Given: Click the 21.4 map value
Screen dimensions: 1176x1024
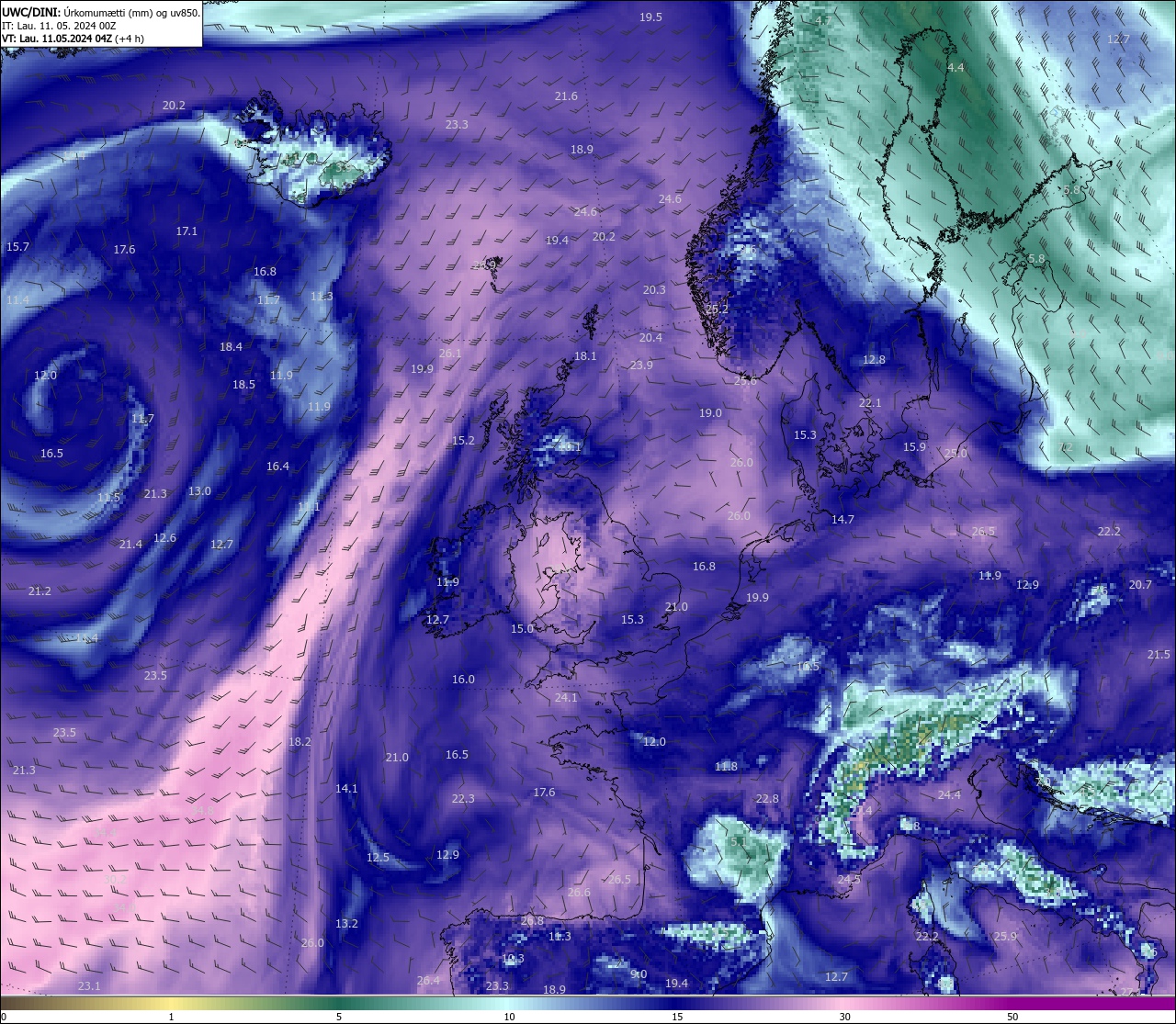Looking at the screenshot, I should [130, 545].
